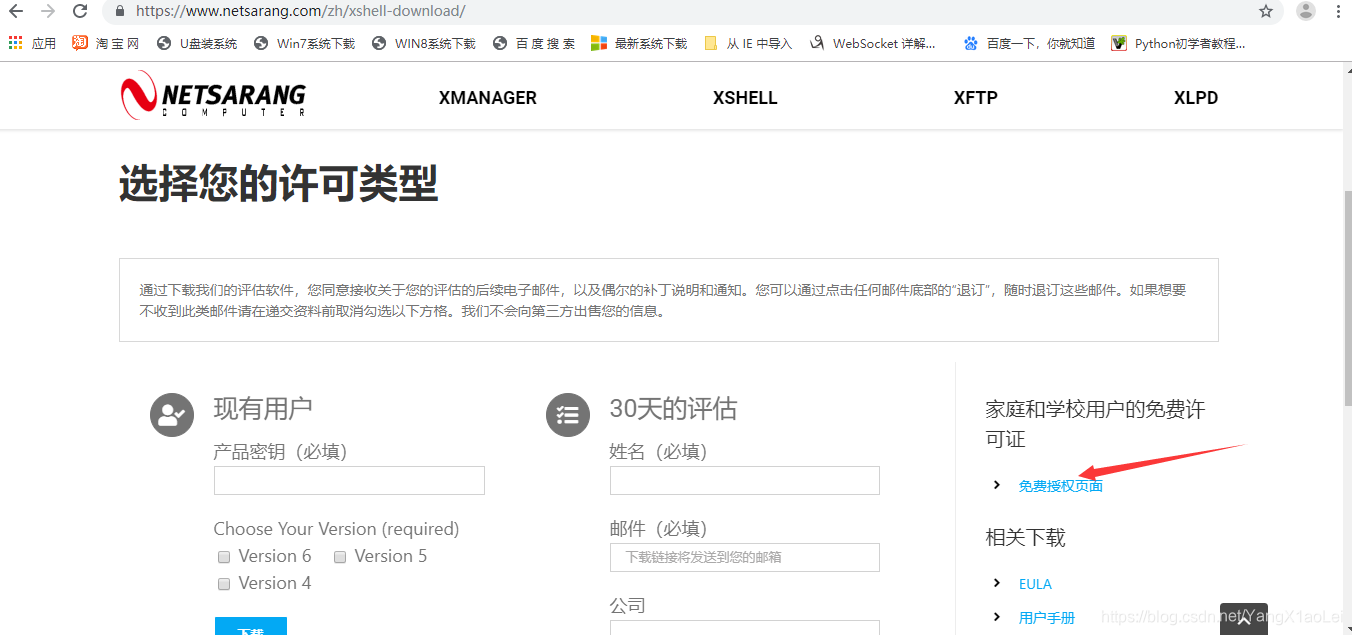Open the 用户手册 link
This screenshot has width=1352, height=635.
click(1047, 618)
